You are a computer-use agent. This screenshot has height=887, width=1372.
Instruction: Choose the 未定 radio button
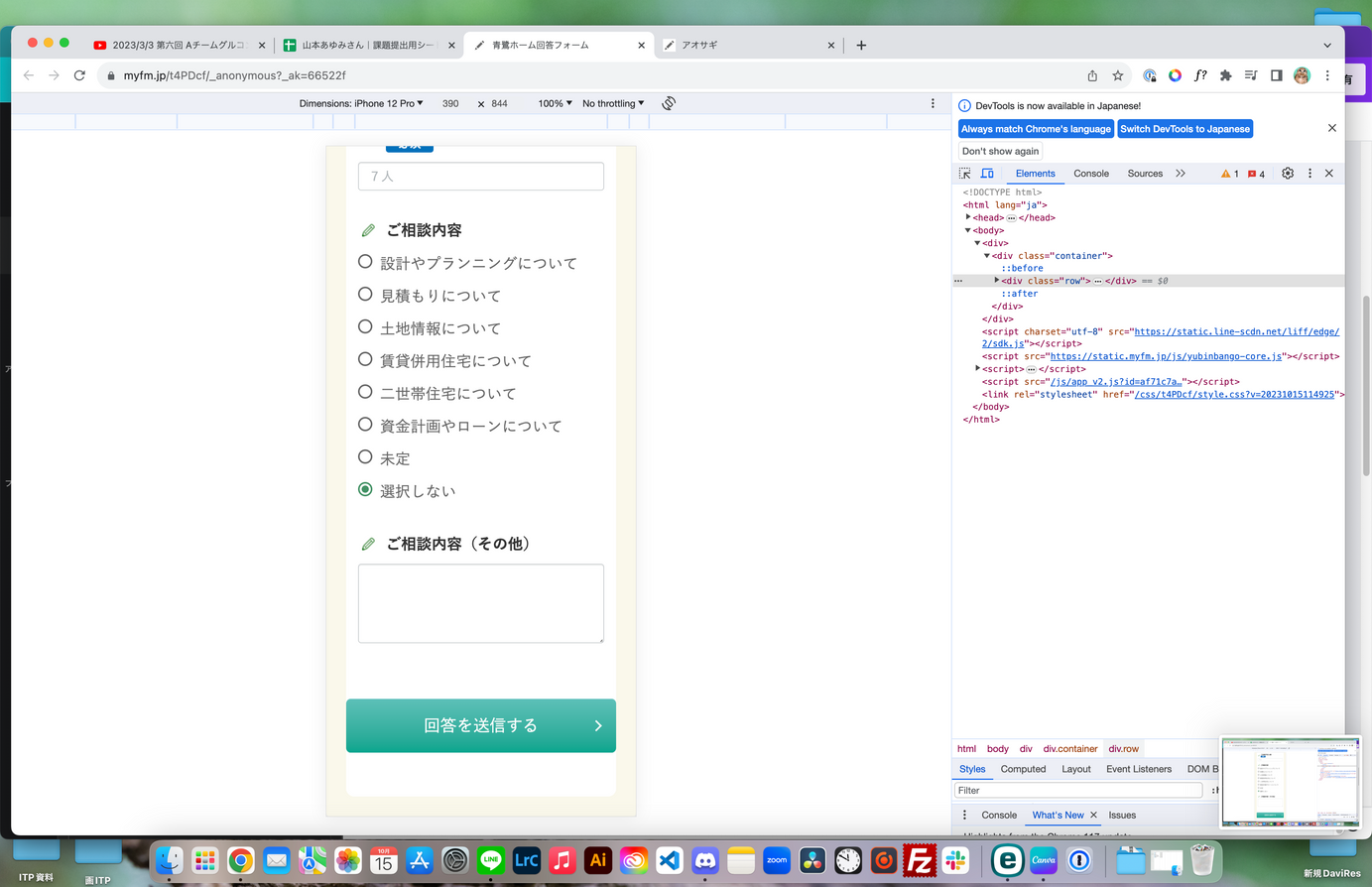coord(365,457)
